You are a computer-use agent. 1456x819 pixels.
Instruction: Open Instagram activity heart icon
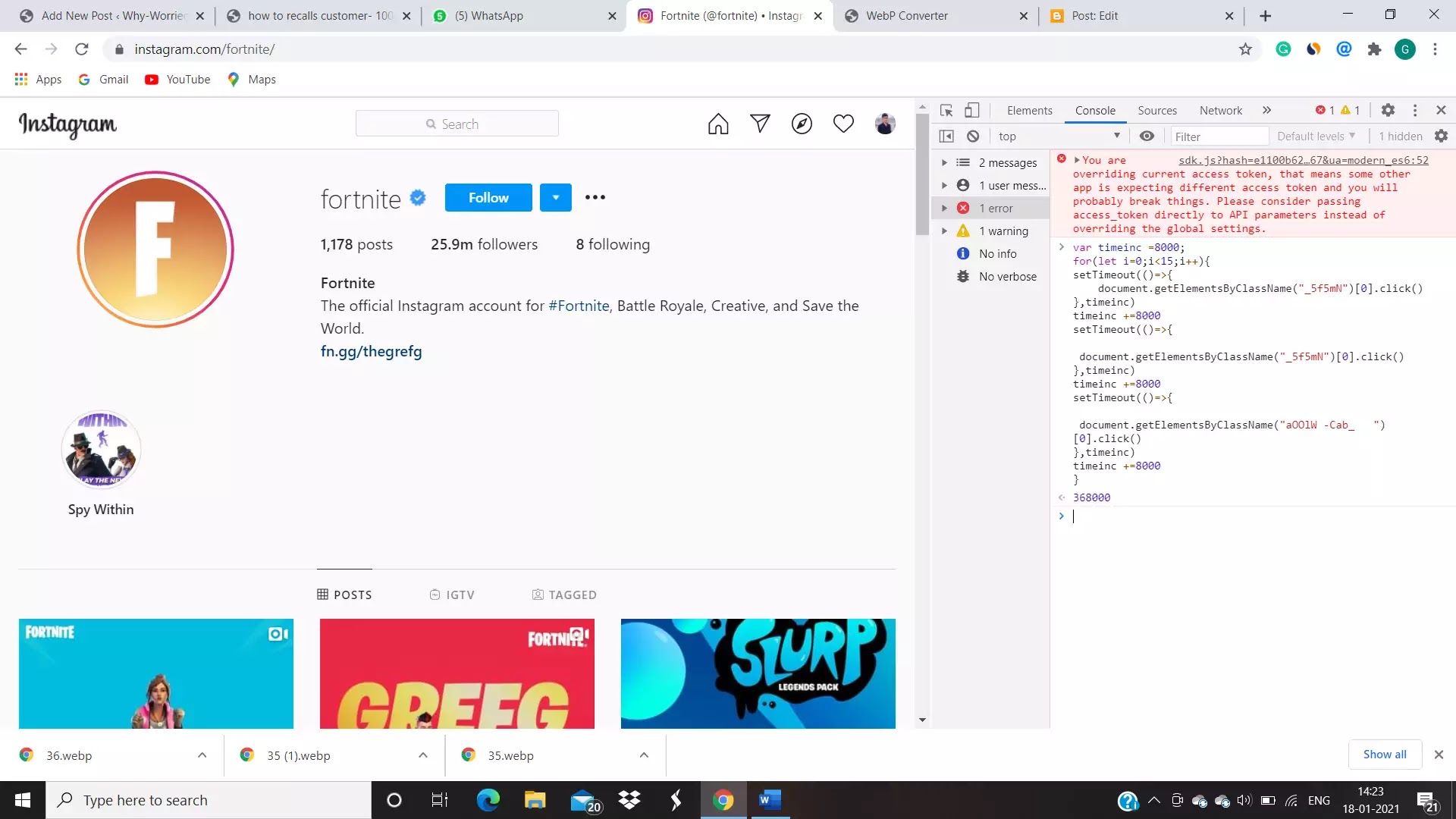pyautogui.click(x=843, y=124)
